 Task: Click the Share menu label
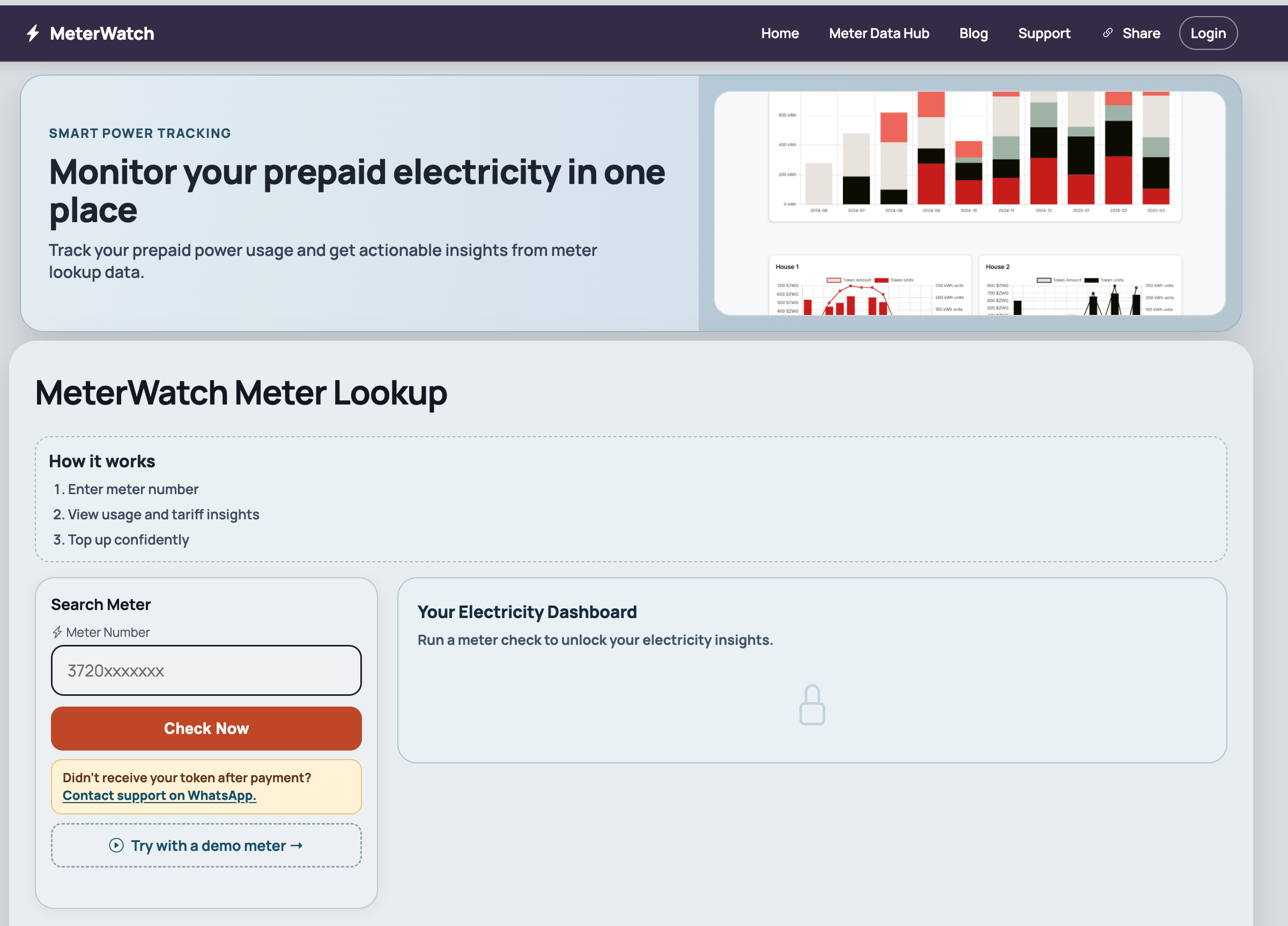(x=1141, y=33)
